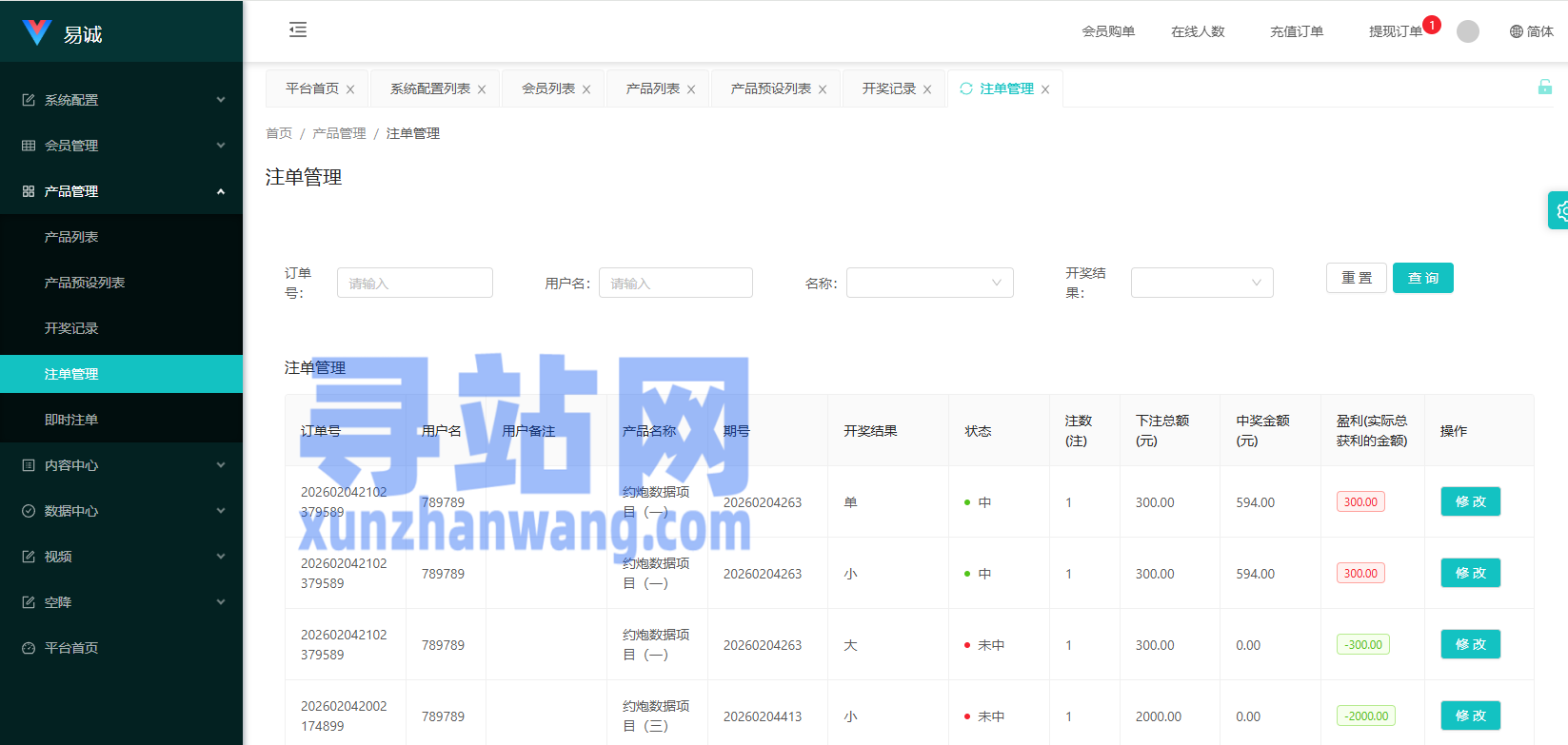Close the 会员列表 tab
Image resolution: width=1568 pixels, height=745 pixels.
586,89
